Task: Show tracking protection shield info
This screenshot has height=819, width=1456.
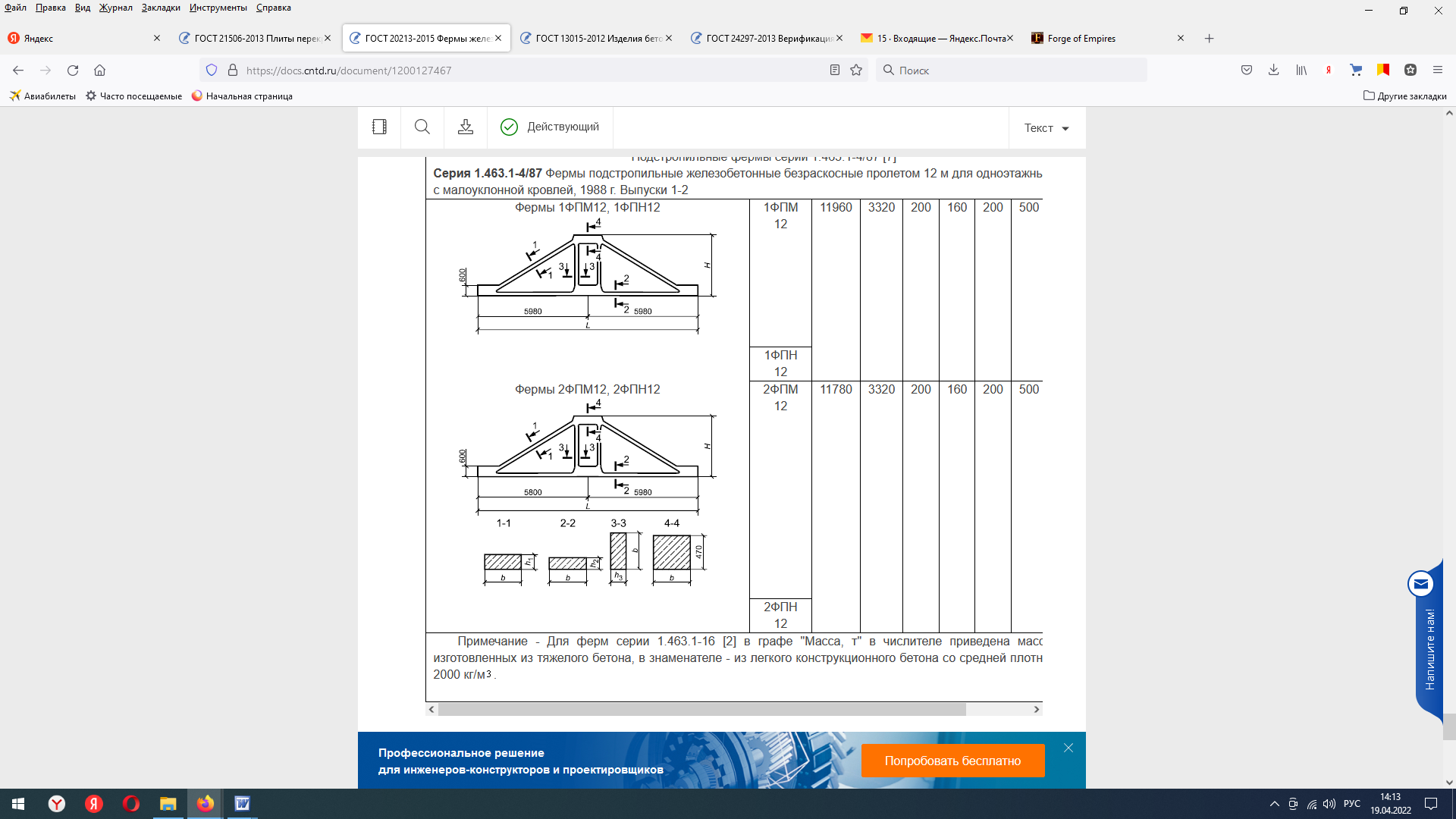Action: tap(212, 71)
